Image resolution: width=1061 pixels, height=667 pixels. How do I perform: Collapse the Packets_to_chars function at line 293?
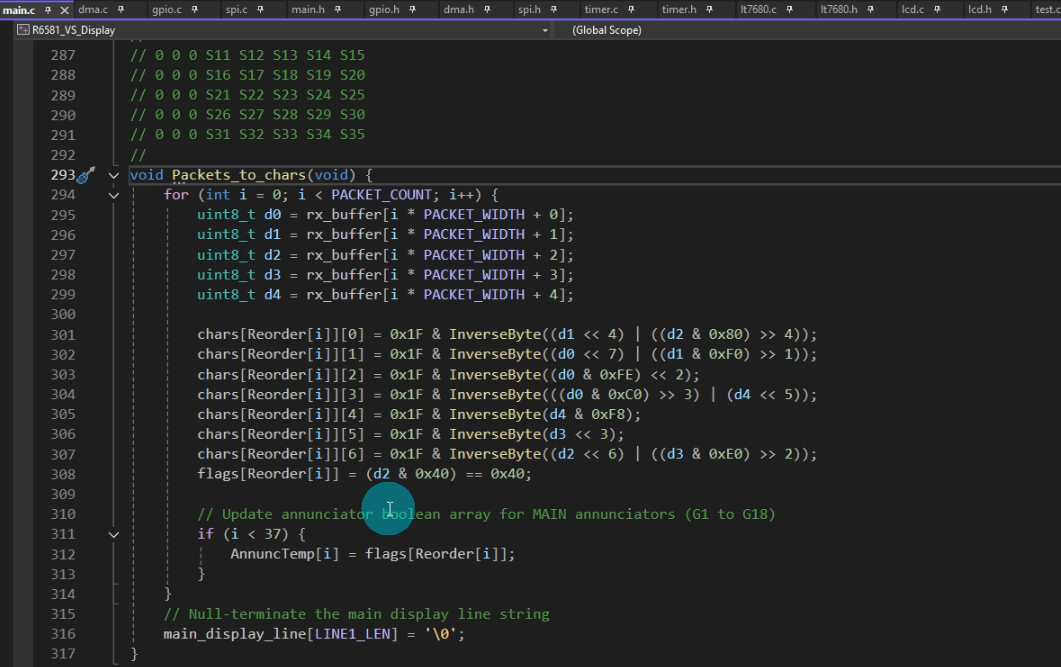click(114, 175)
